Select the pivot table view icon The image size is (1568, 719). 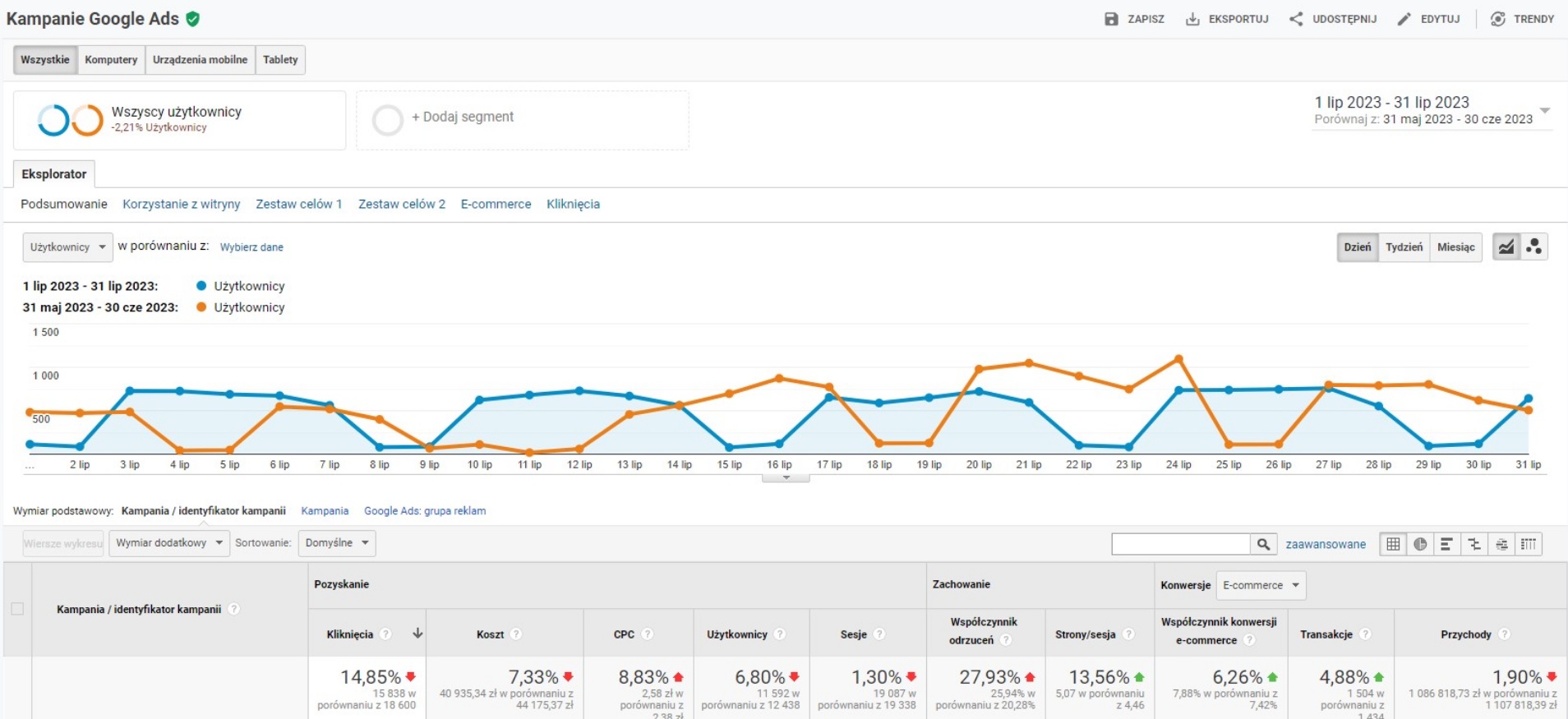pyautogui.click(x=1529, y=544)
